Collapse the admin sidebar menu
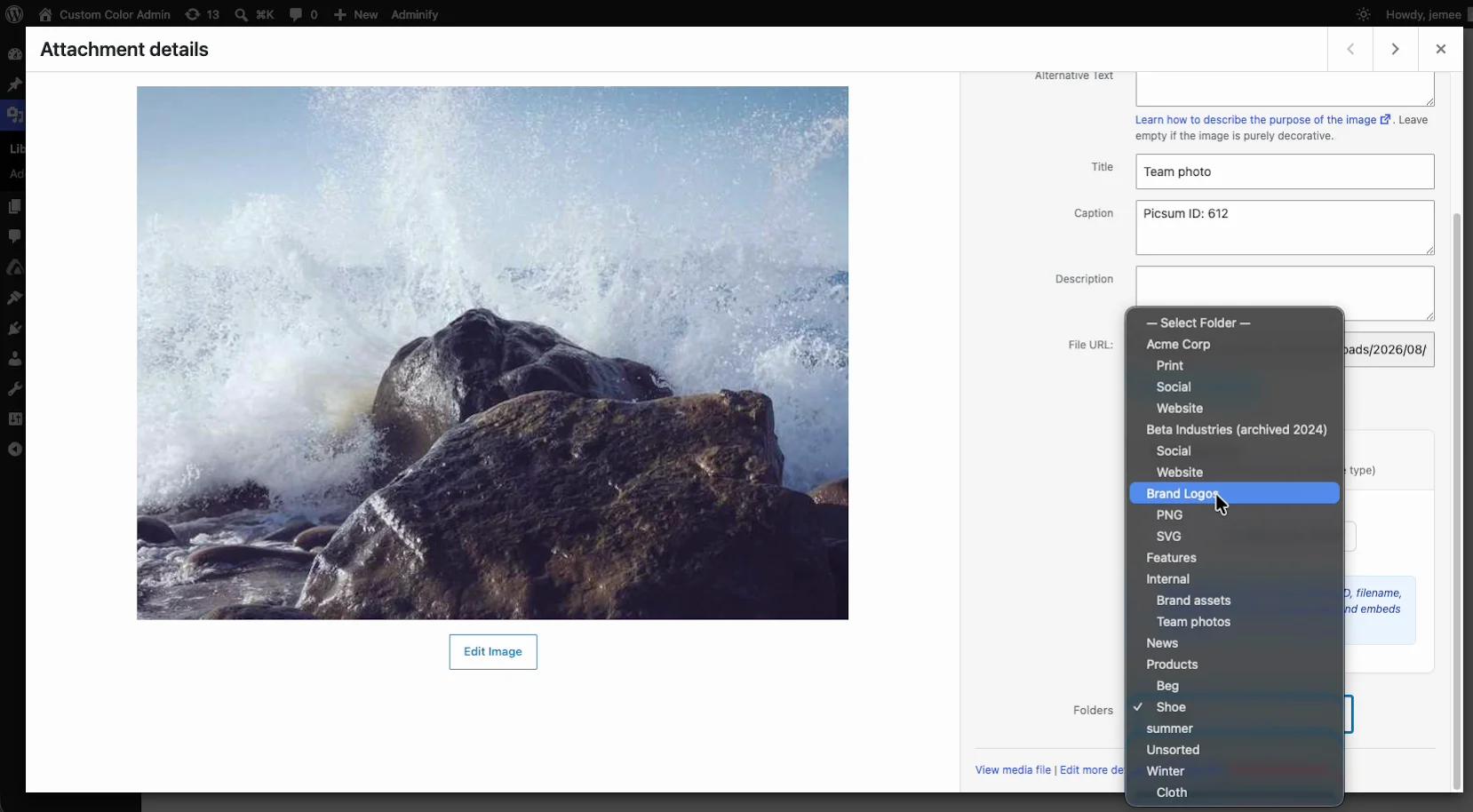The height and width of the screenshot is (812, 1473). click(x=14, y=450)
